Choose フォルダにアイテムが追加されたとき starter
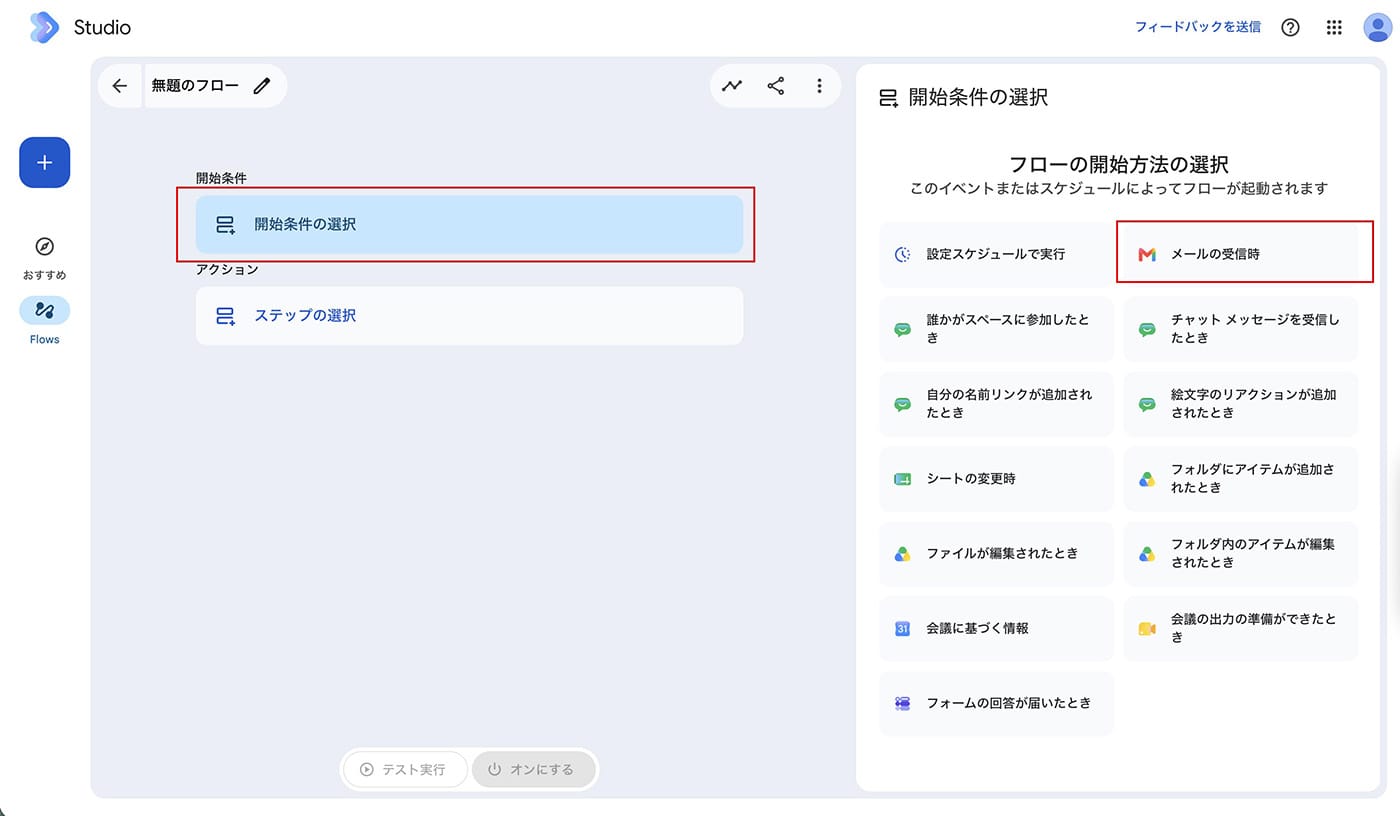1400x816 pixels. [x=1241, y=479]
